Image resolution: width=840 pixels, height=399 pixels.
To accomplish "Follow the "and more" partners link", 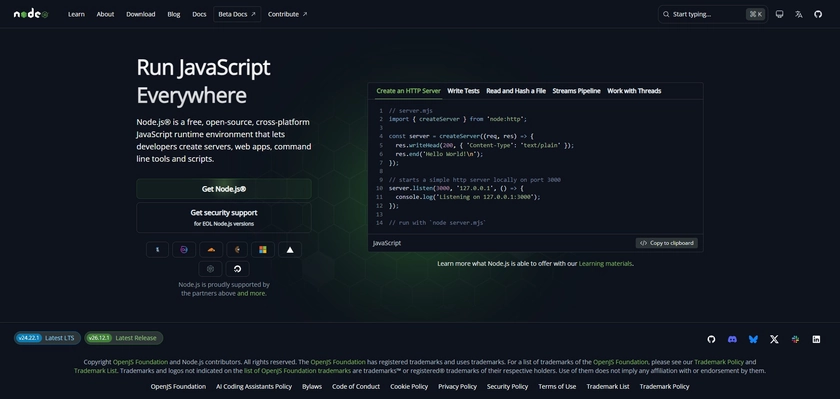I will pos(251,293).
